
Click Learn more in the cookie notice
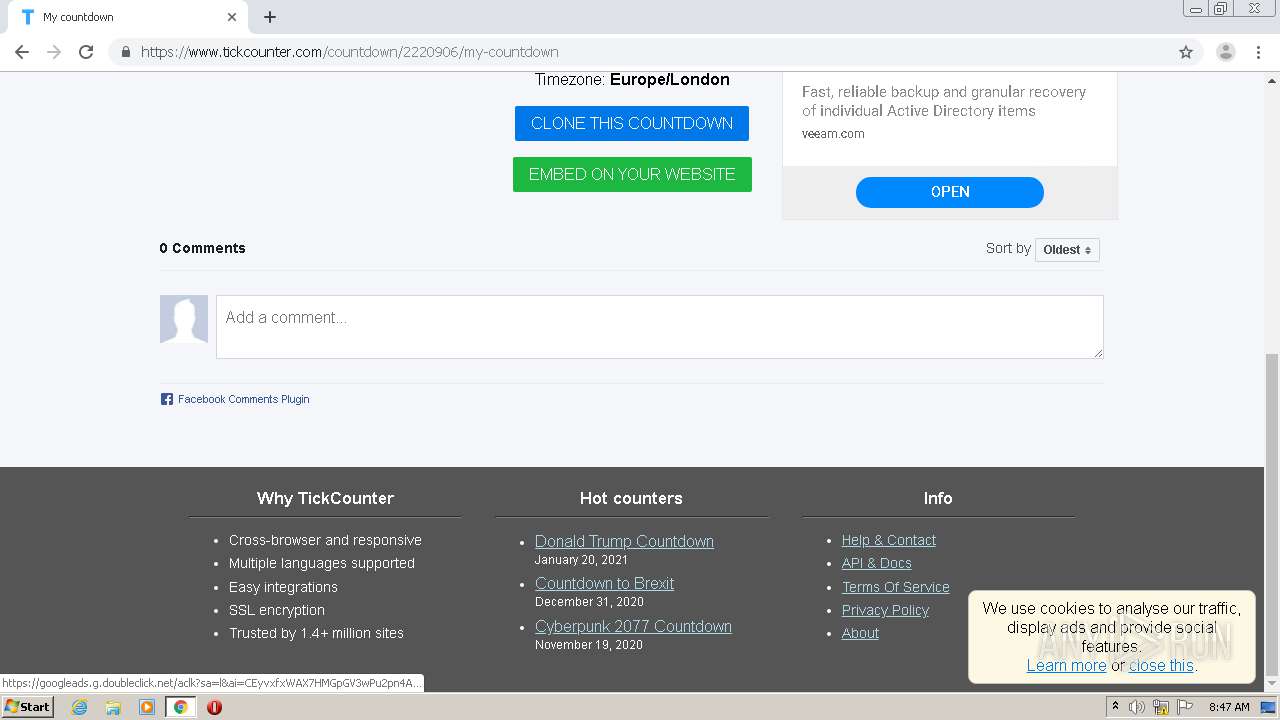tap(1066, 665)
